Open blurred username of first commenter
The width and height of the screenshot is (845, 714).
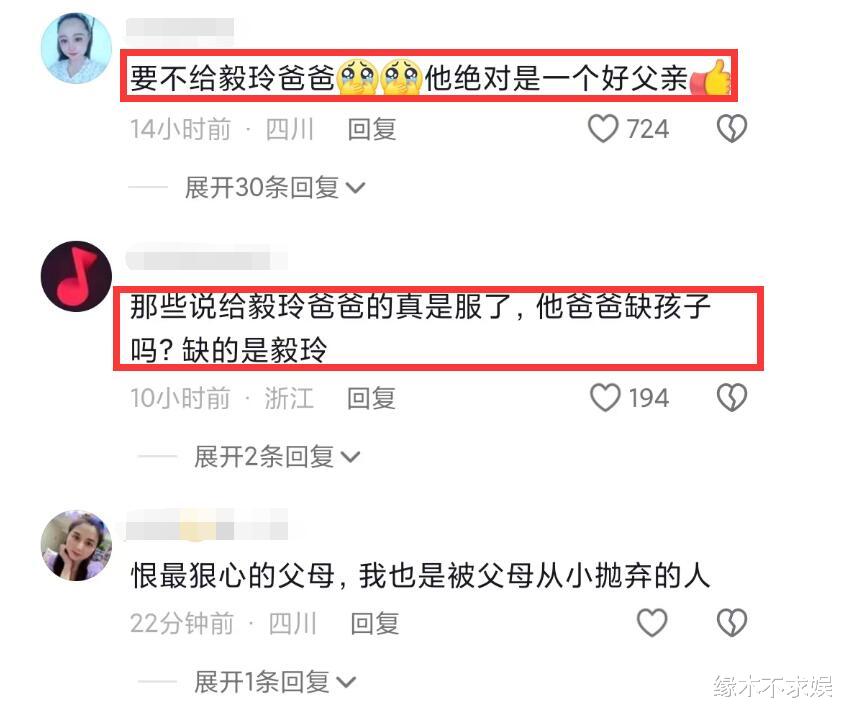(x=180, y=27)
